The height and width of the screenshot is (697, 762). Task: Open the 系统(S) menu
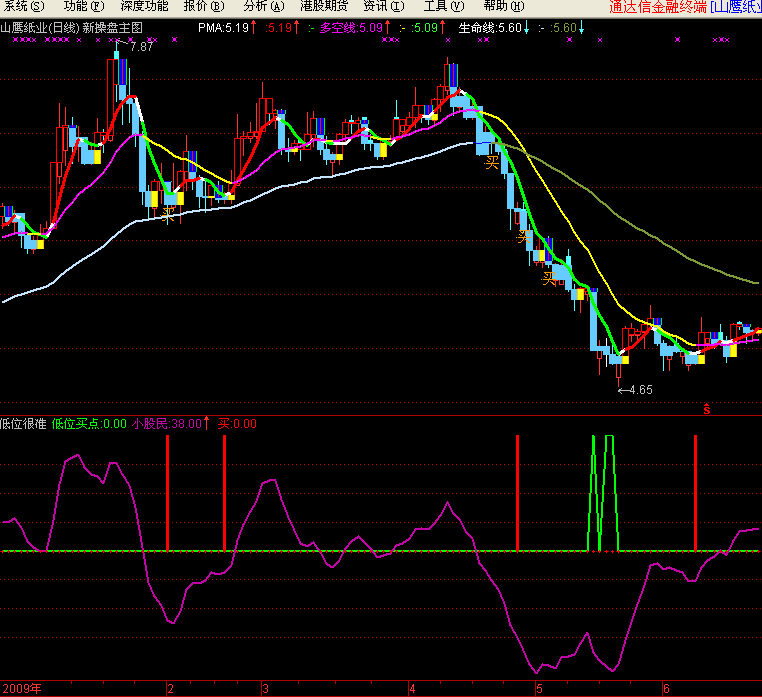24,6
